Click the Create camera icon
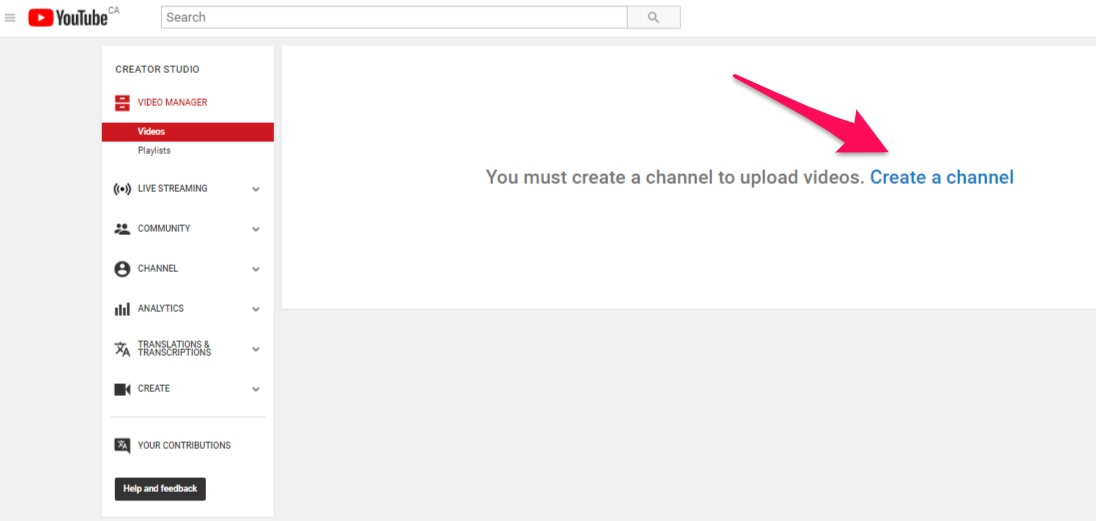The width and height of the screenshot is (1096, 521). point(122,389)
